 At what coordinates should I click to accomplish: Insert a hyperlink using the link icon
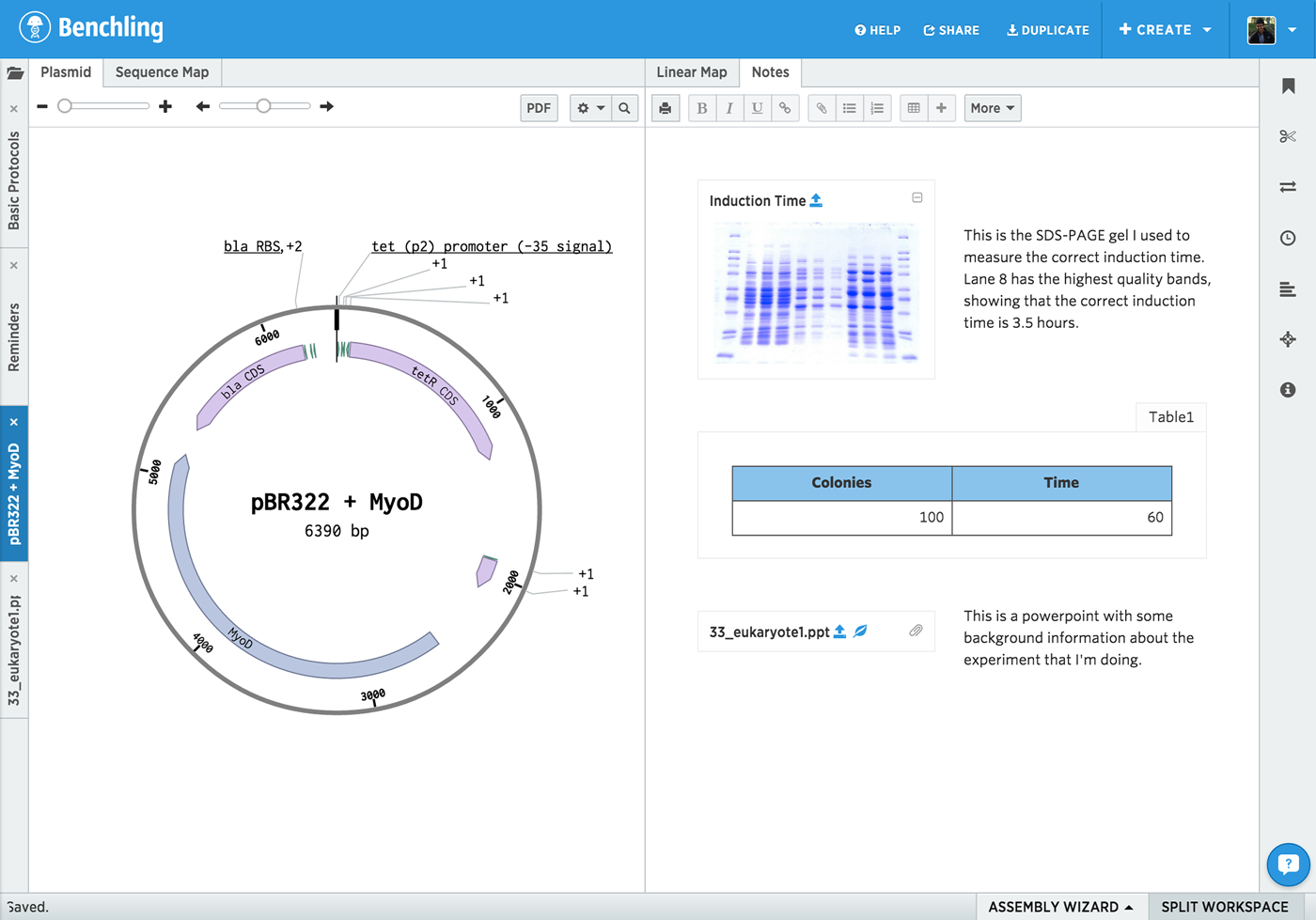coord(785,107)
